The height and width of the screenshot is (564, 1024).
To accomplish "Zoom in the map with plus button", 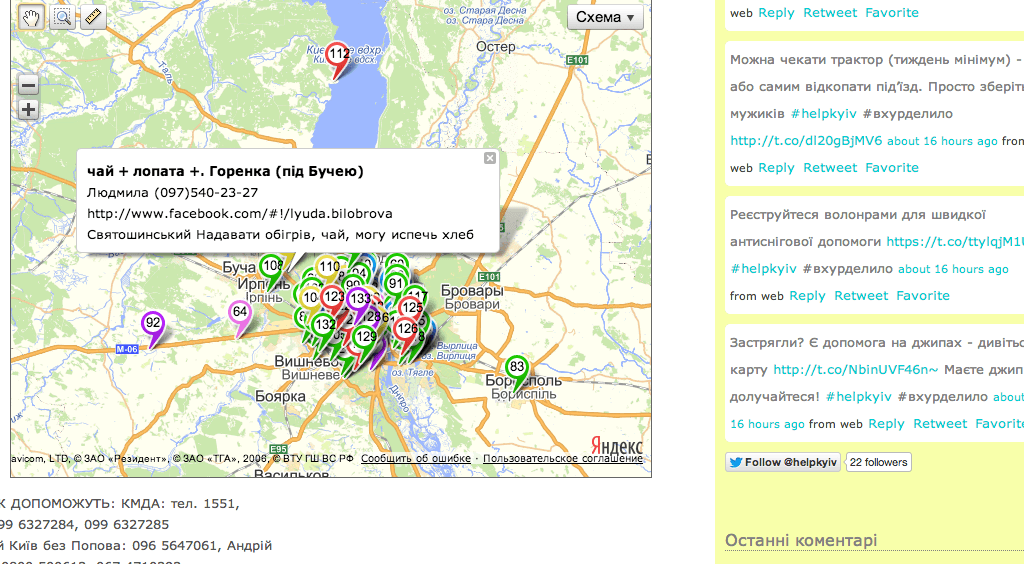I will click(x=28, y=109).
